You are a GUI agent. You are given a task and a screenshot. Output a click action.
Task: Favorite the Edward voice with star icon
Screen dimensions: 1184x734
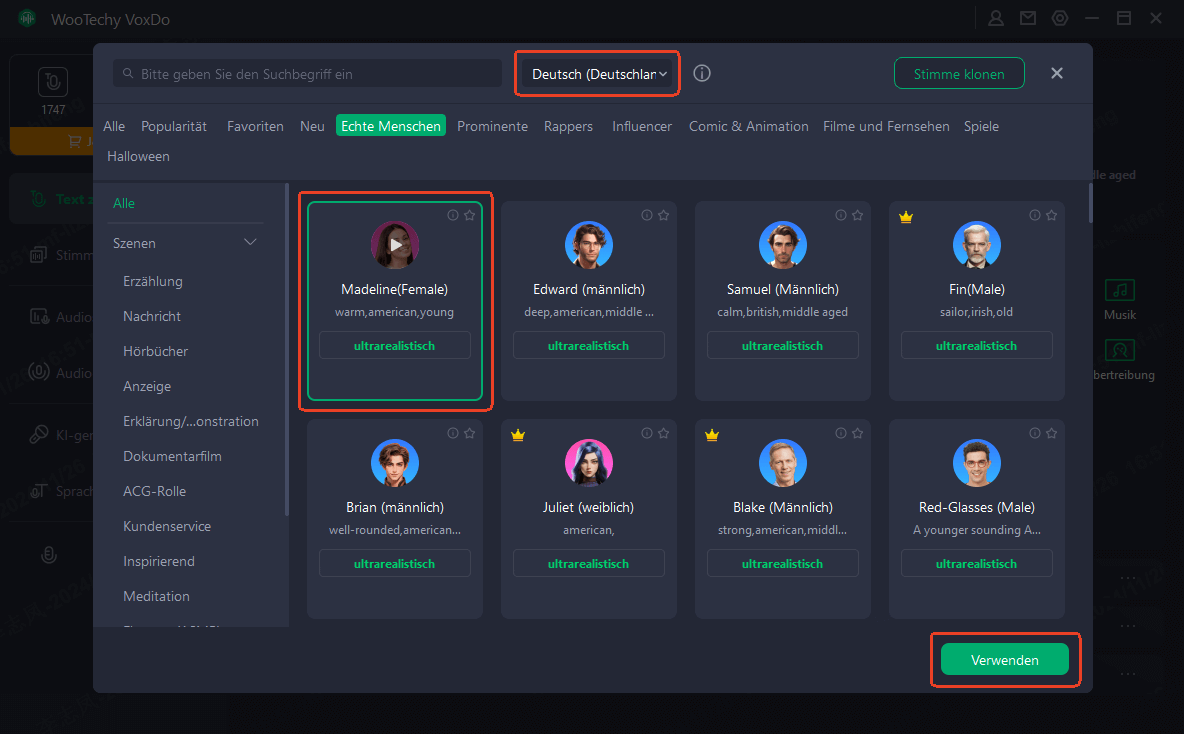point(663,215)
